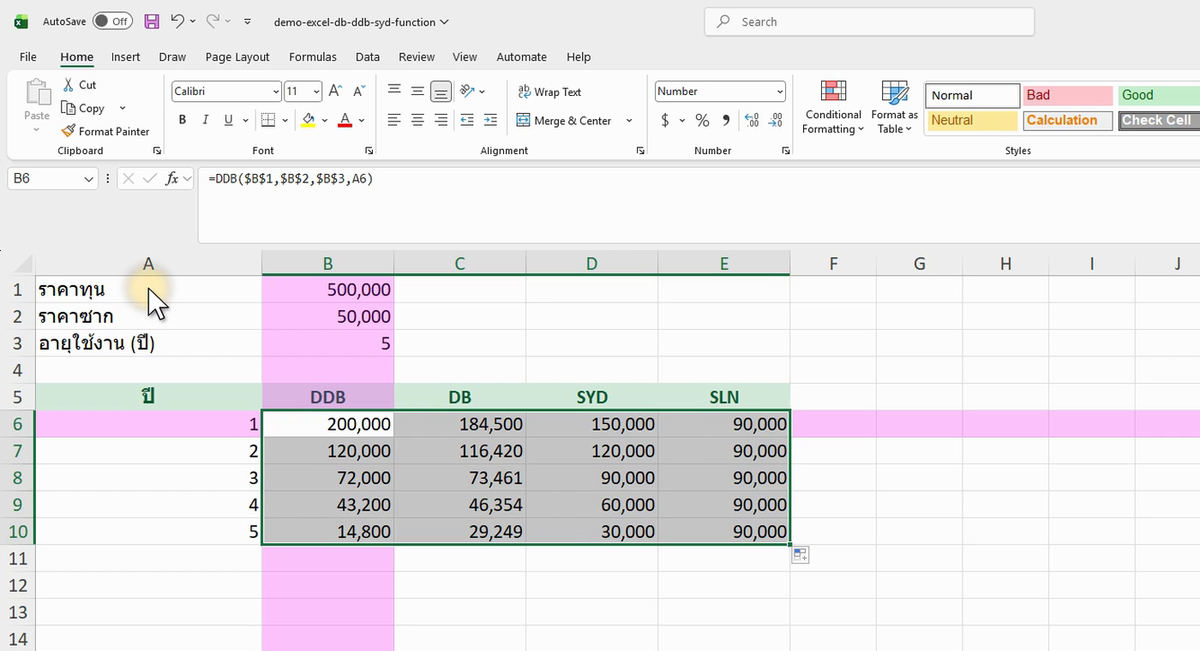The height and width of the screenshot is (651, 1200).
Task: Increase font size with large A icon
Action: coord(335,91)
